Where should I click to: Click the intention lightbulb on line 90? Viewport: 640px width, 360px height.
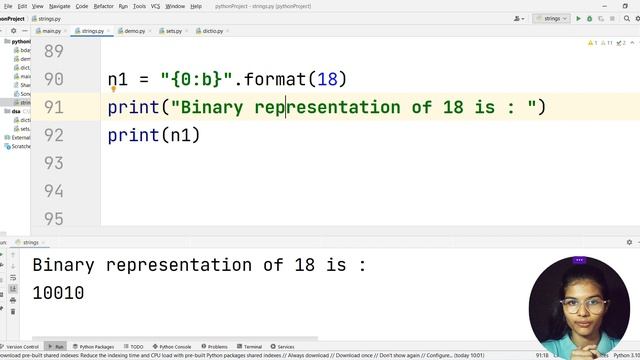113,89
